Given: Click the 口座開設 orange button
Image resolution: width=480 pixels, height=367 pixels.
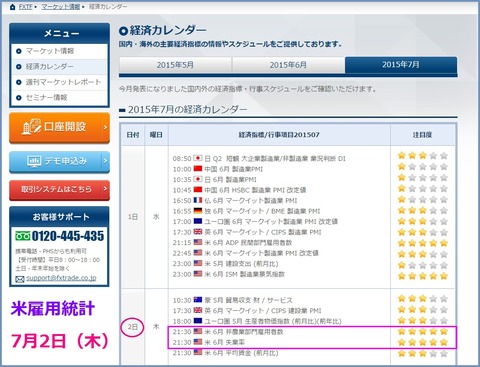Looking at the screenshot, I should tap(59, 128).
